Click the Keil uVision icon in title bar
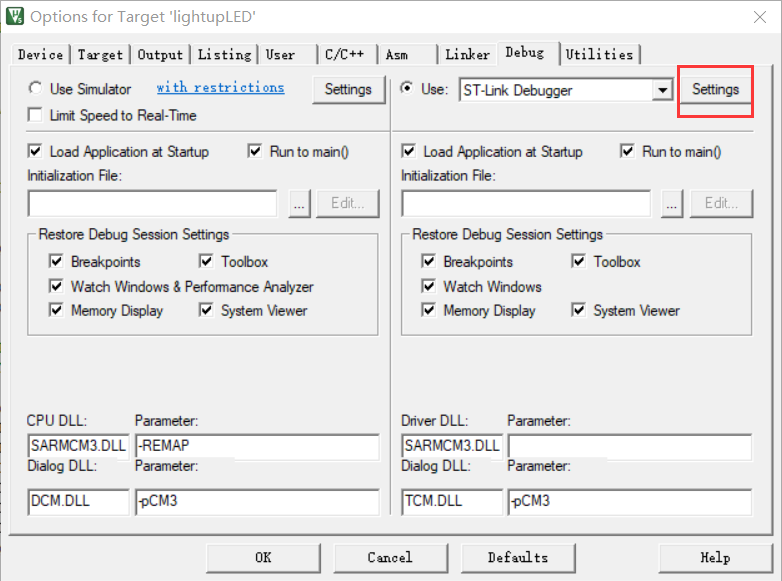Image resolution: width=782 pixels, height=581 pixels. (15, 16)
